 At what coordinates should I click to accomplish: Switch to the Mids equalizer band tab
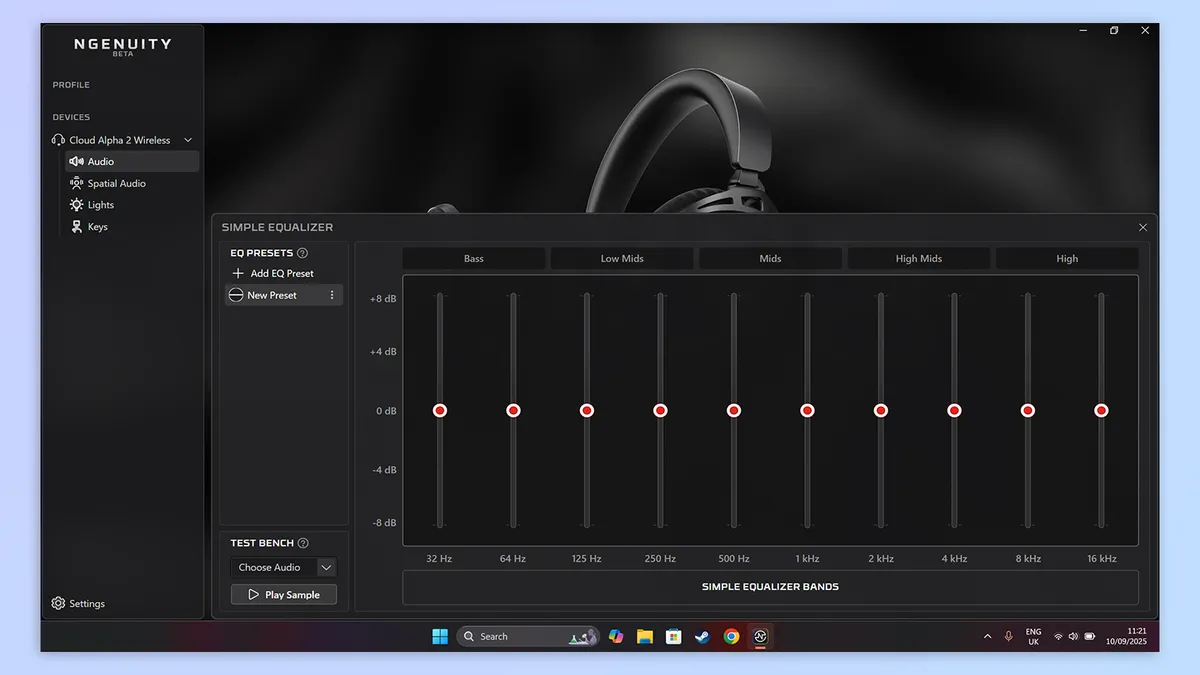770,258
